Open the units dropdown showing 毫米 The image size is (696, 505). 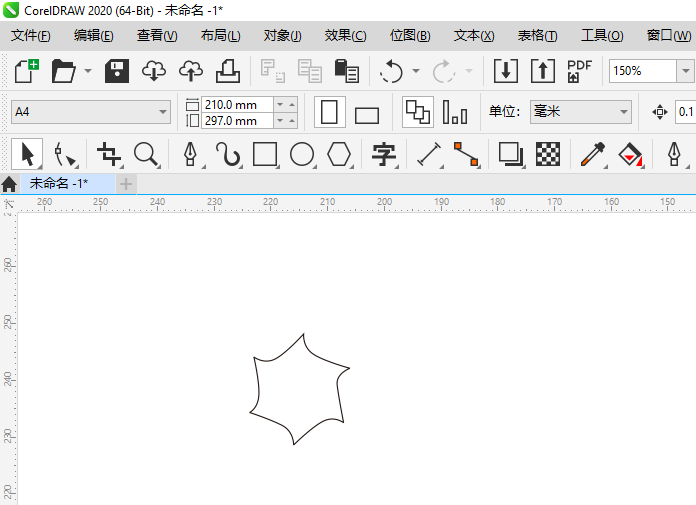581,112
